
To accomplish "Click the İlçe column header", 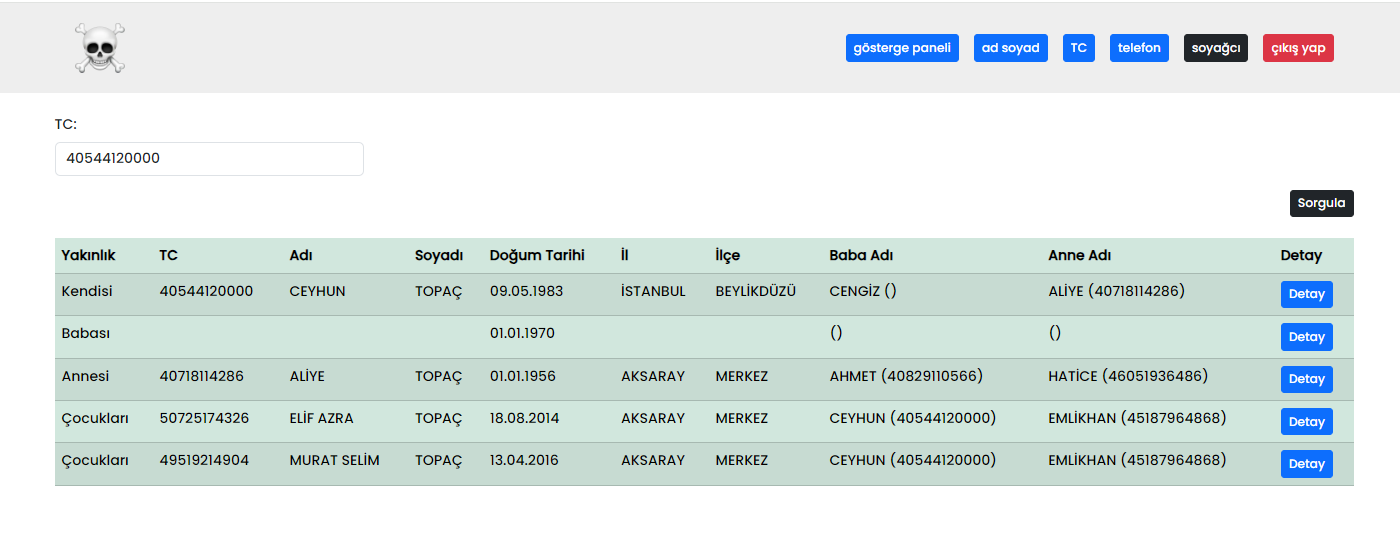I will 728,255.
